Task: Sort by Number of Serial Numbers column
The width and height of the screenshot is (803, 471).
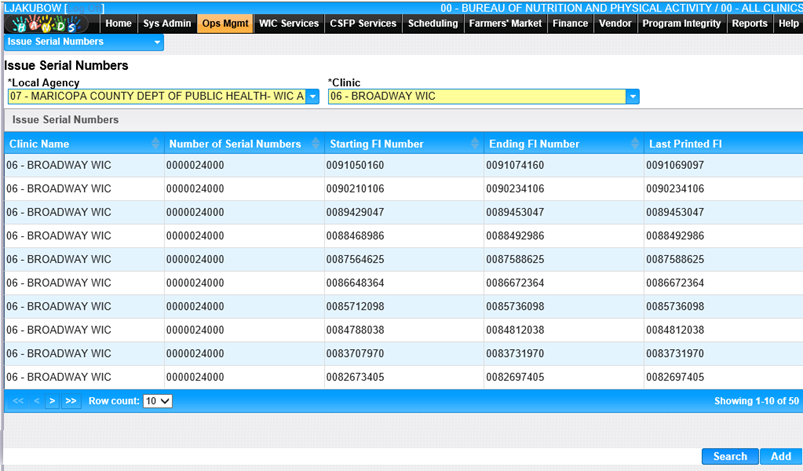Action: [314, 144]
